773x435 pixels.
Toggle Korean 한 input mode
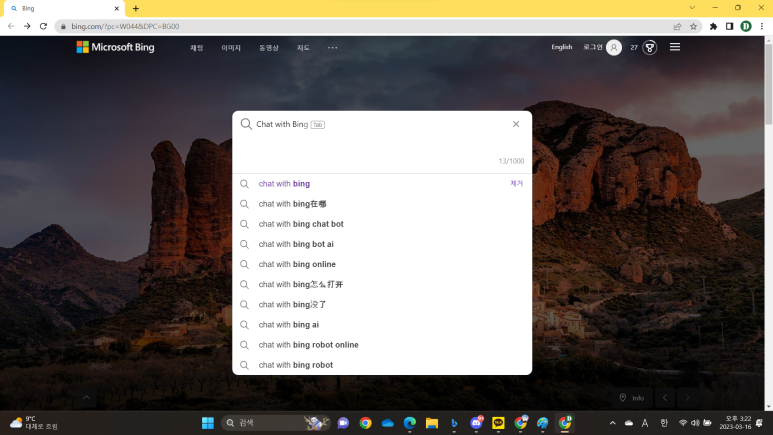pyautogui.click(x=664, y=423)
